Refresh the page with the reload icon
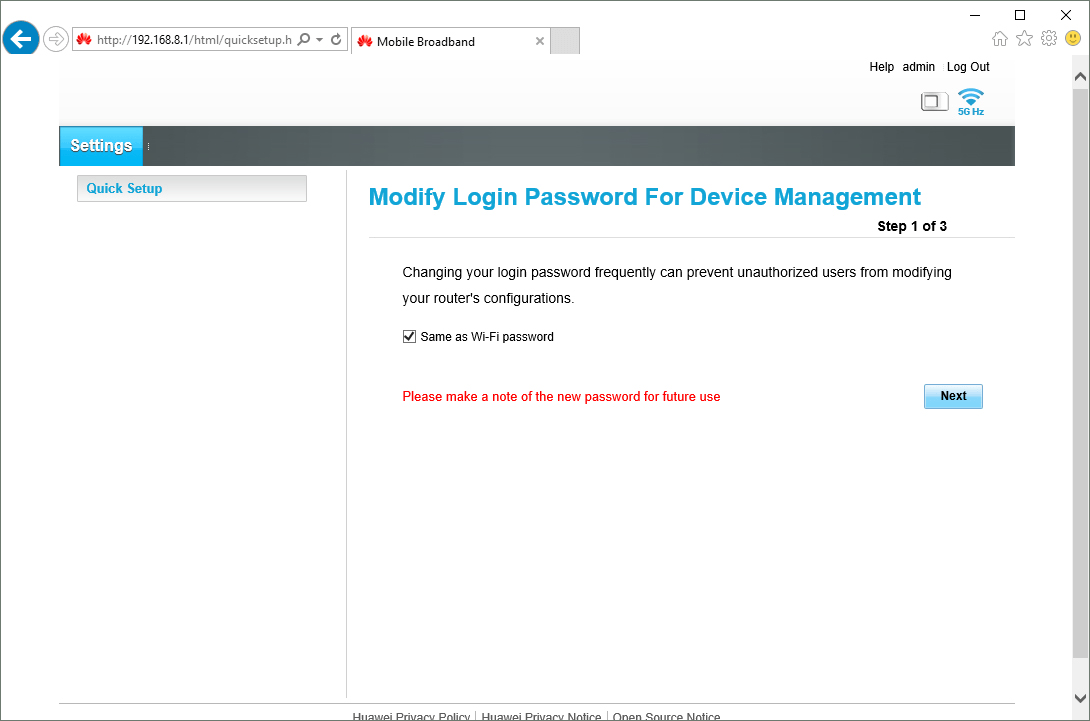 [x=336, y=40]
